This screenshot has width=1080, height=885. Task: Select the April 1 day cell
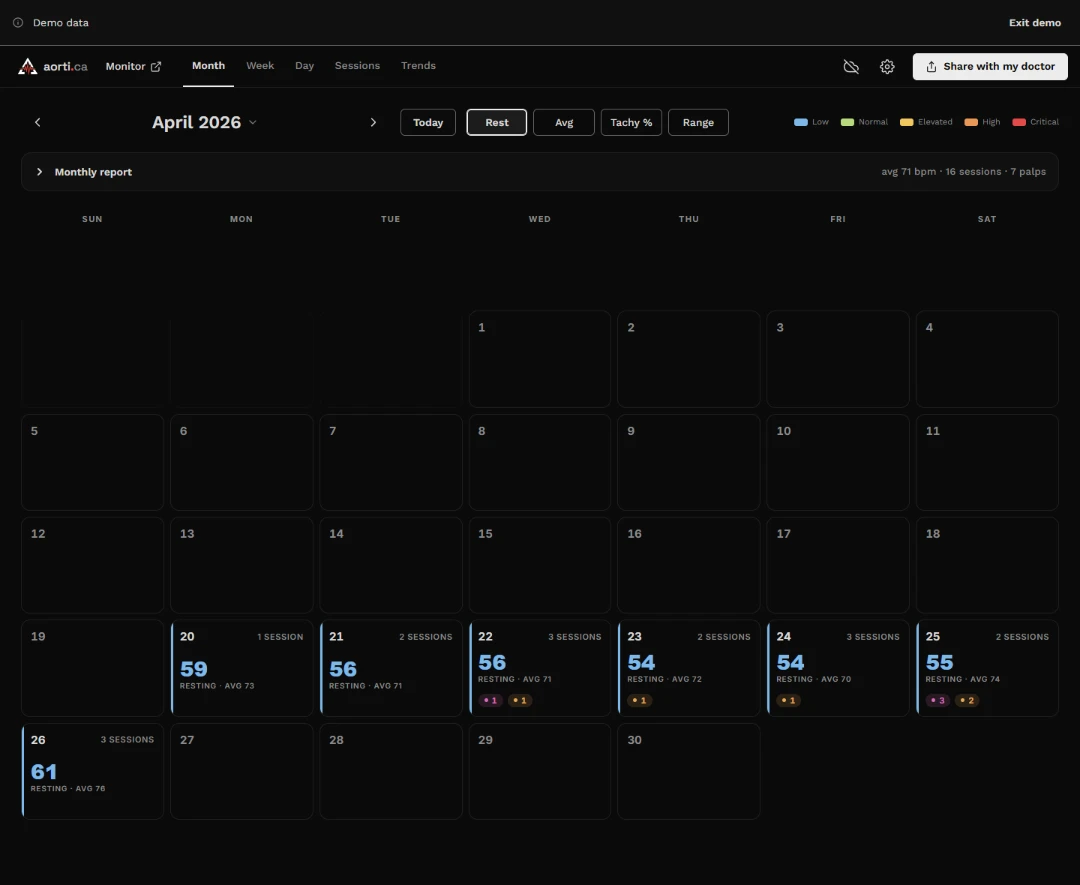(539, 359)
